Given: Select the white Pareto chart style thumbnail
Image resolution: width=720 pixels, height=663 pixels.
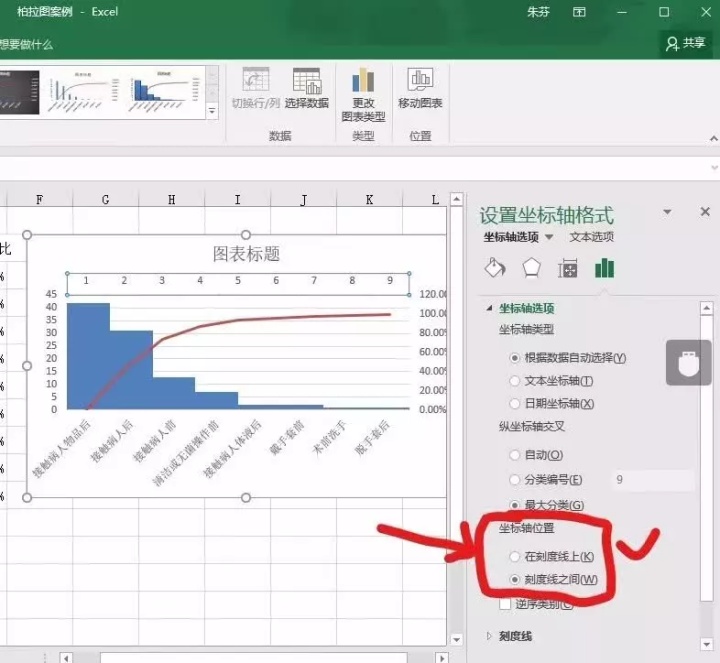Looking at the screenshot, I should pos(84,92).
